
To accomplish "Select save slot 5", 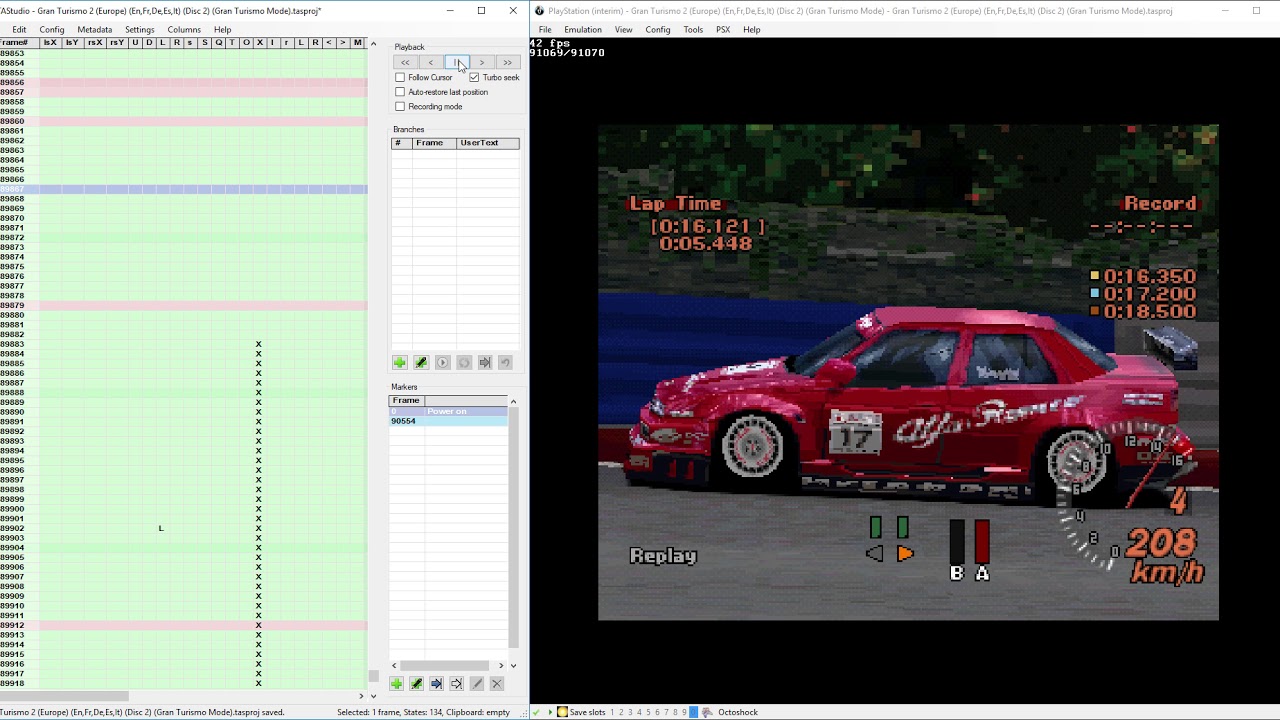I will (x=648, y=712).
